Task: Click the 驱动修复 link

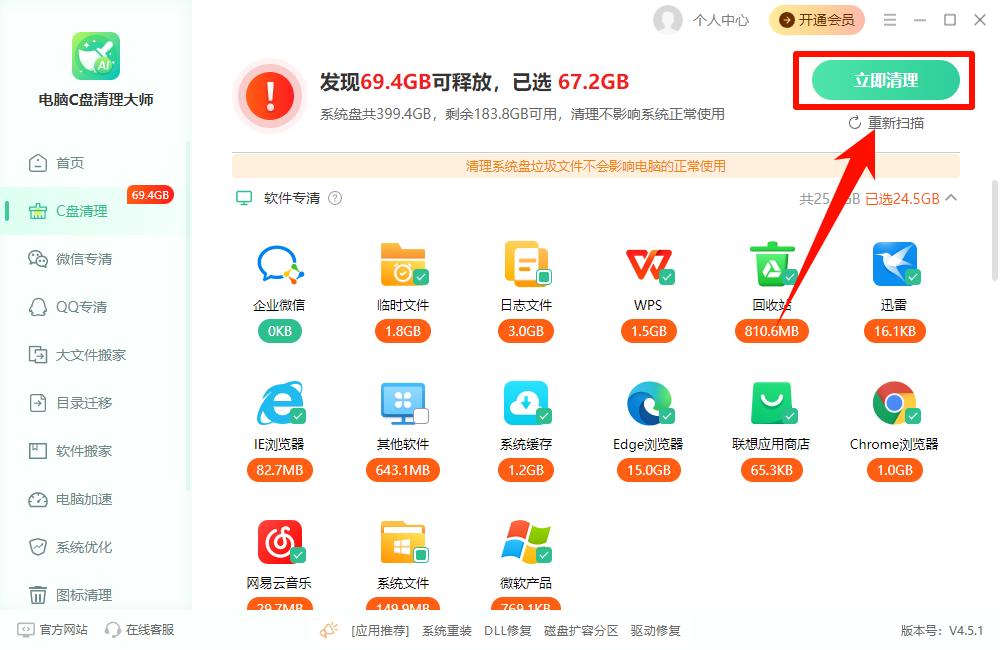Action: pyautogui.click(x=656, y=631)
